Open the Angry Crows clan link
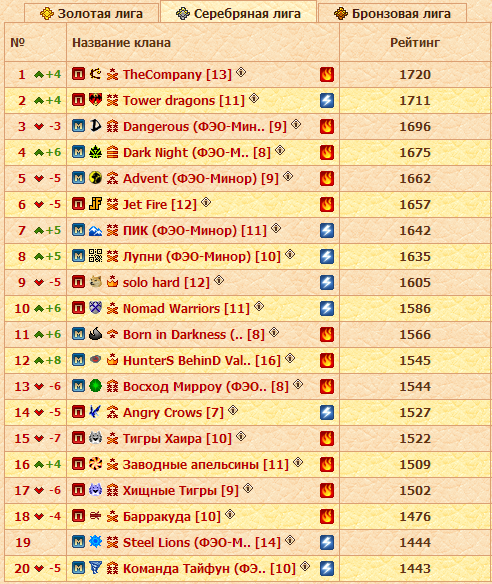The height and width of the screenshot is (584, 492). [173, 413]
